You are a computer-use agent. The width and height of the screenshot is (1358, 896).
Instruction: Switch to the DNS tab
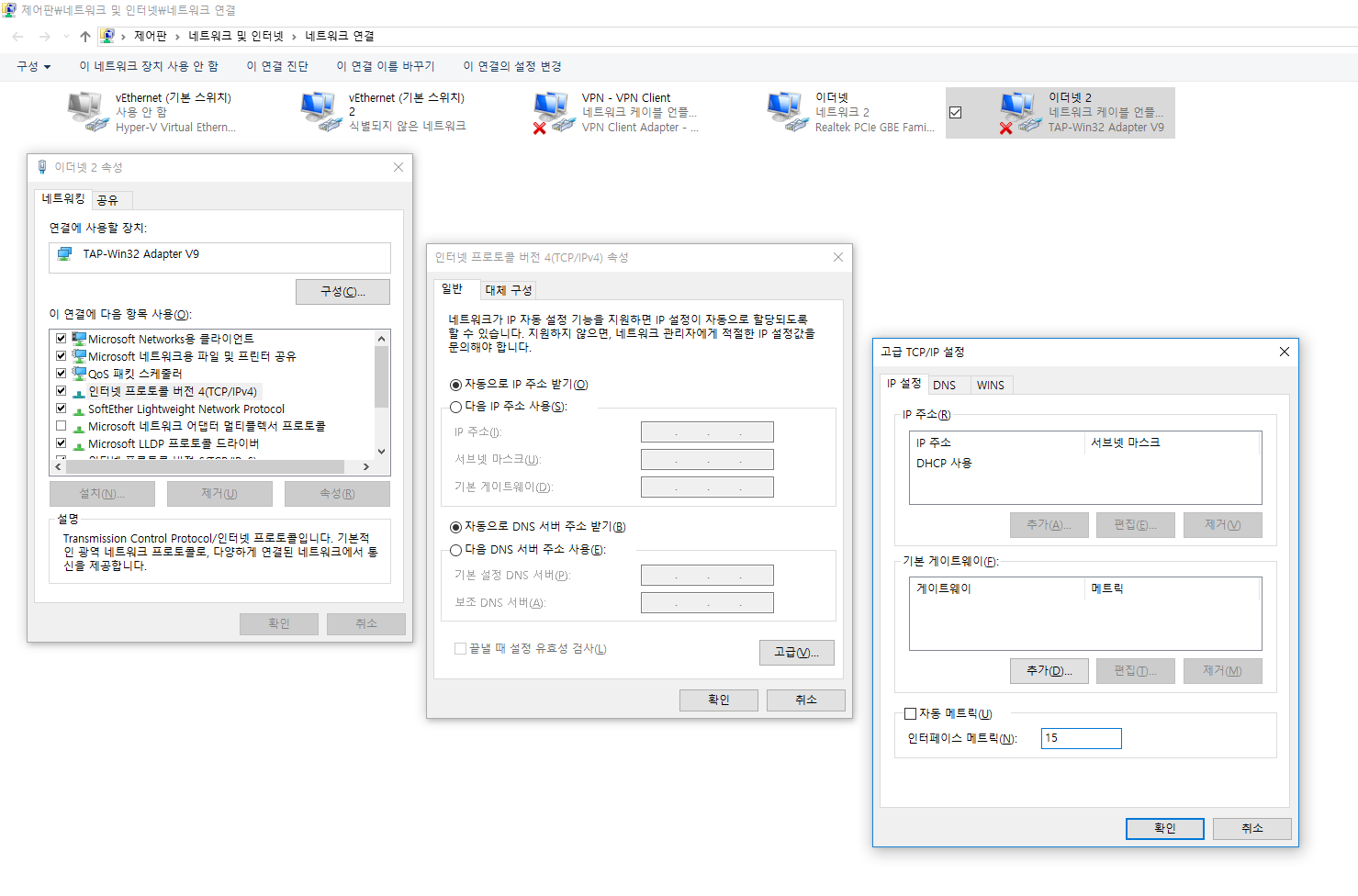(x=944, y=385)
